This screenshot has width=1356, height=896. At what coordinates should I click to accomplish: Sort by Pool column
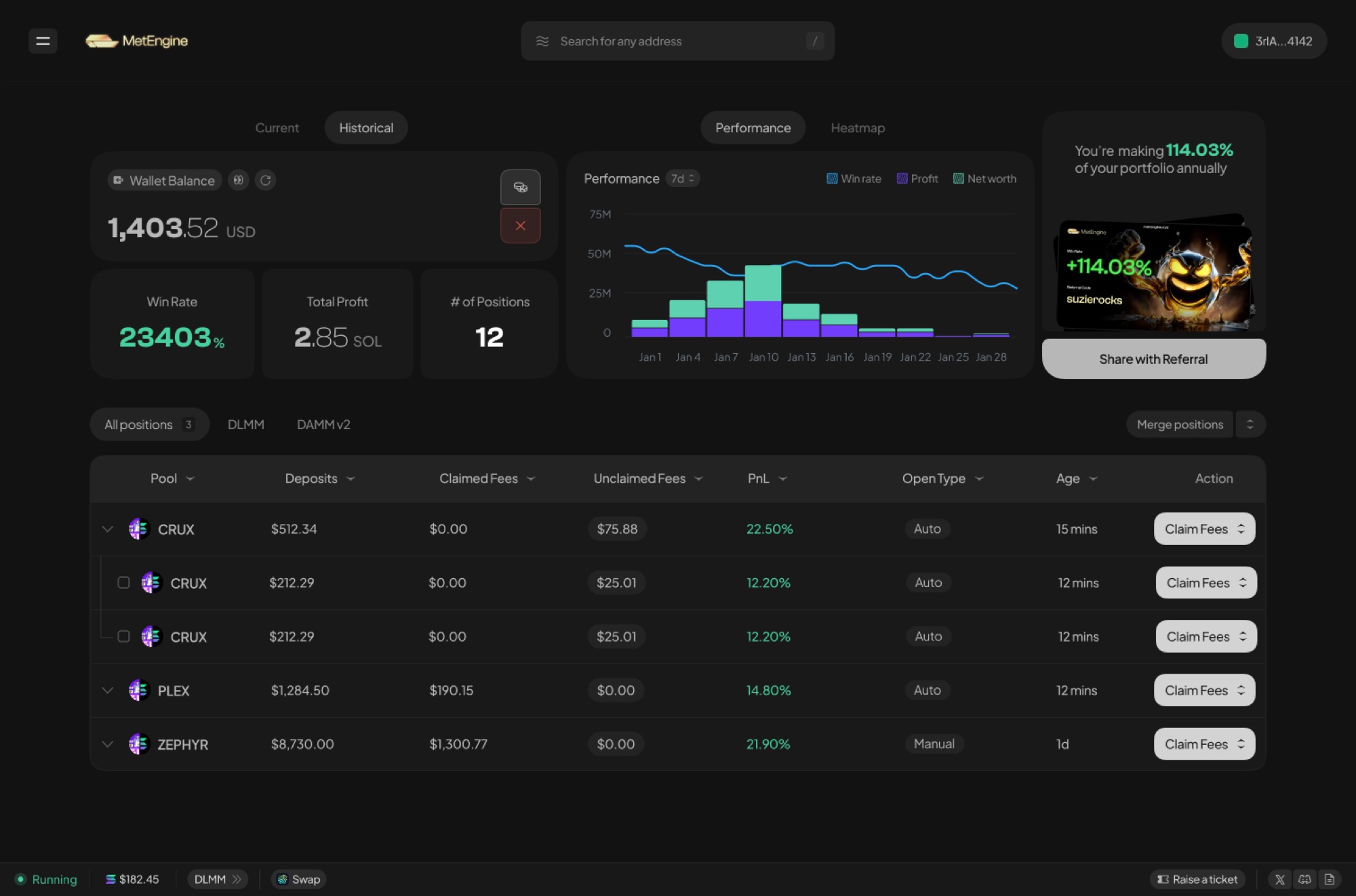(x=172, y=478)
